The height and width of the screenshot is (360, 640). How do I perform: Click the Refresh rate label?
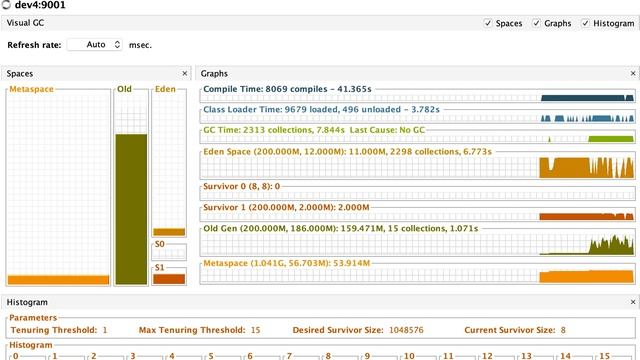point(34,45)
